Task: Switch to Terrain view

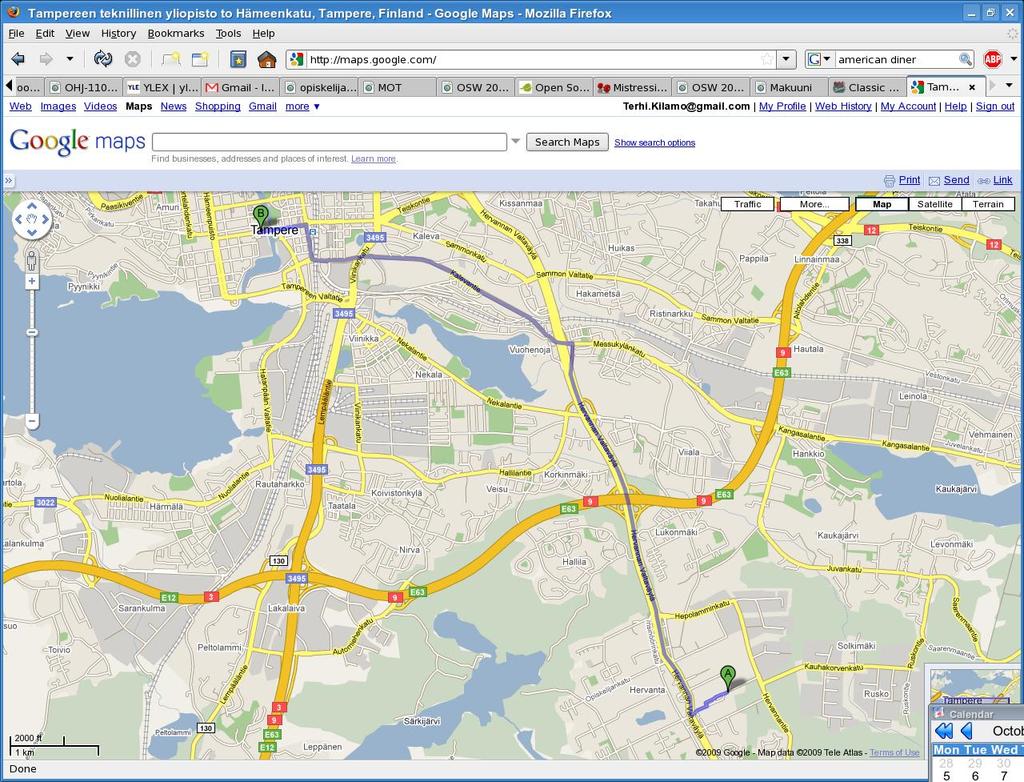Action: coord(988,204)
